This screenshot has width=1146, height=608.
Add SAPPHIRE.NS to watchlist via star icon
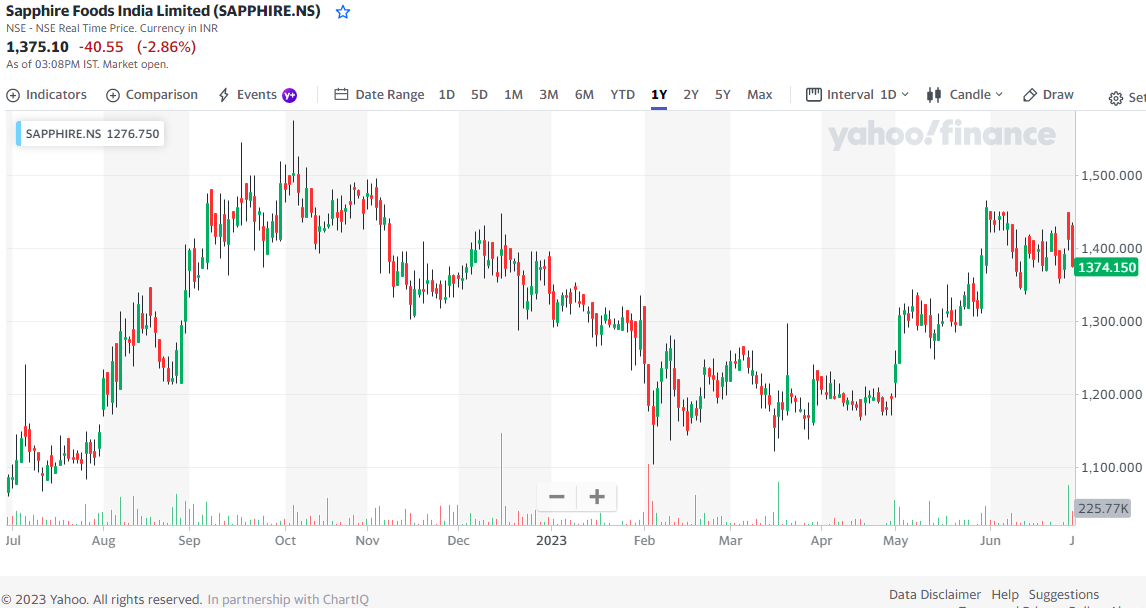pyautogui.click(x=343, y=12)
